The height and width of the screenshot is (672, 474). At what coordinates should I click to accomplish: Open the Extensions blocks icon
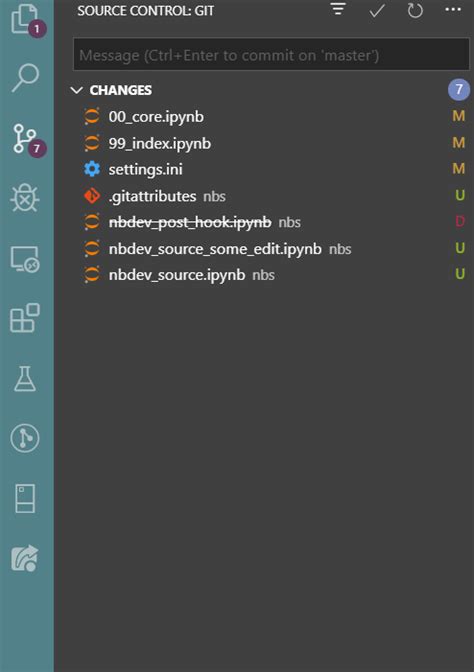coord(25,318)
